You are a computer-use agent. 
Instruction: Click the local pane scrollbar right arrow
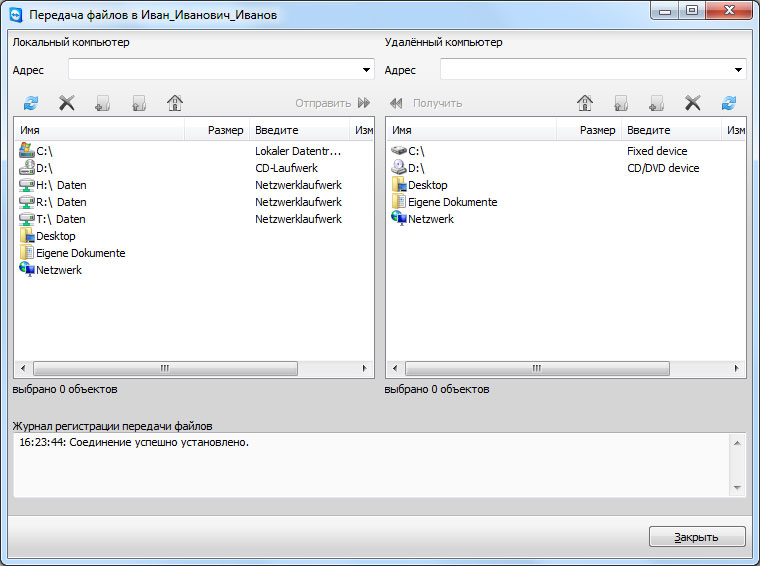(364, 368)
